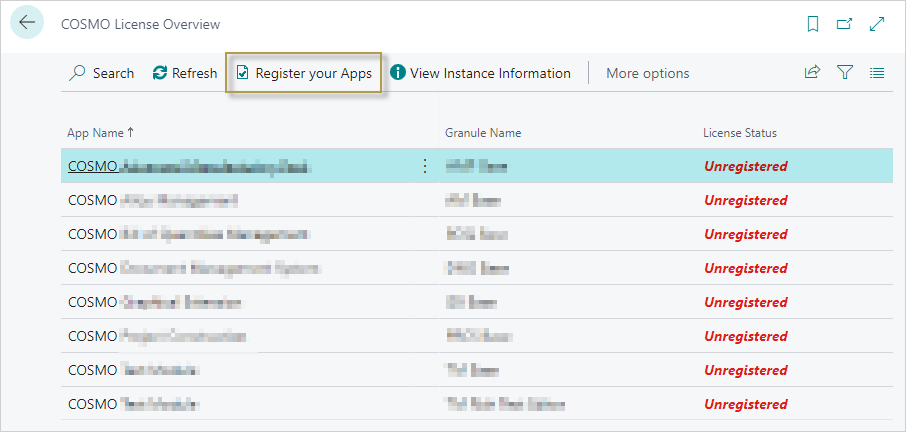Click the share icon in toolbar

click(x=812, y=73)
